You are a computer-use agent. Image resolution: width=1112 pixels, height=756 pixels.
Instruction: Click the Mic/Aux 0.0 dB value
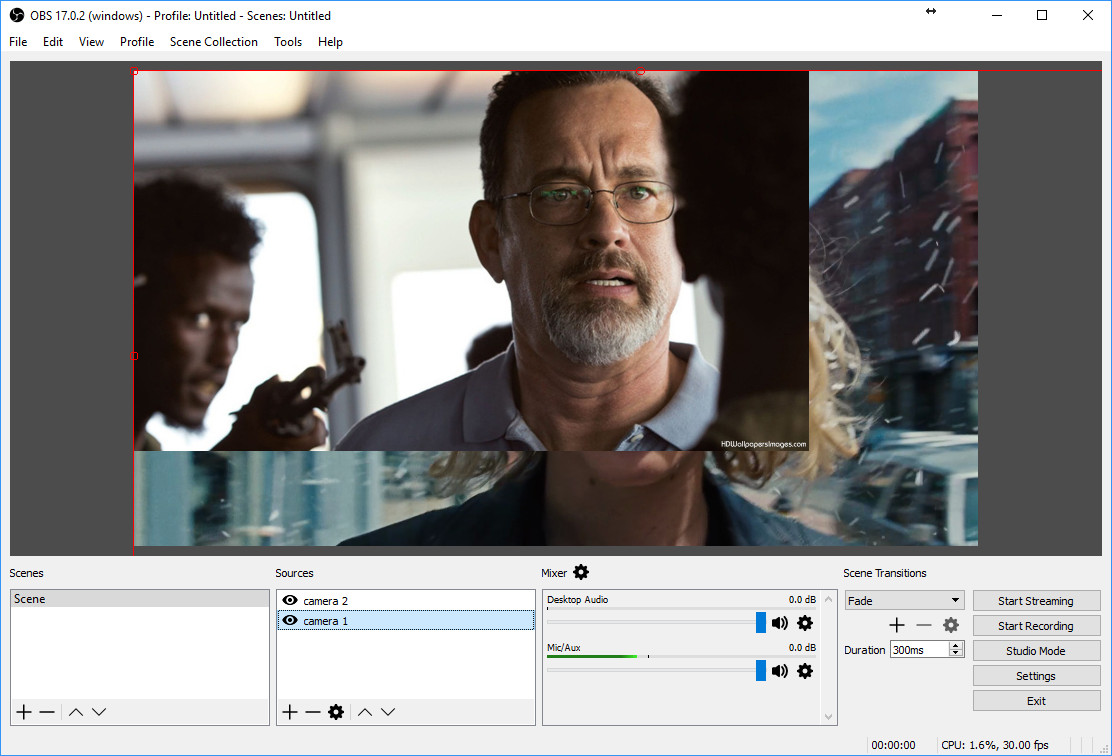[x=802, y=647]
